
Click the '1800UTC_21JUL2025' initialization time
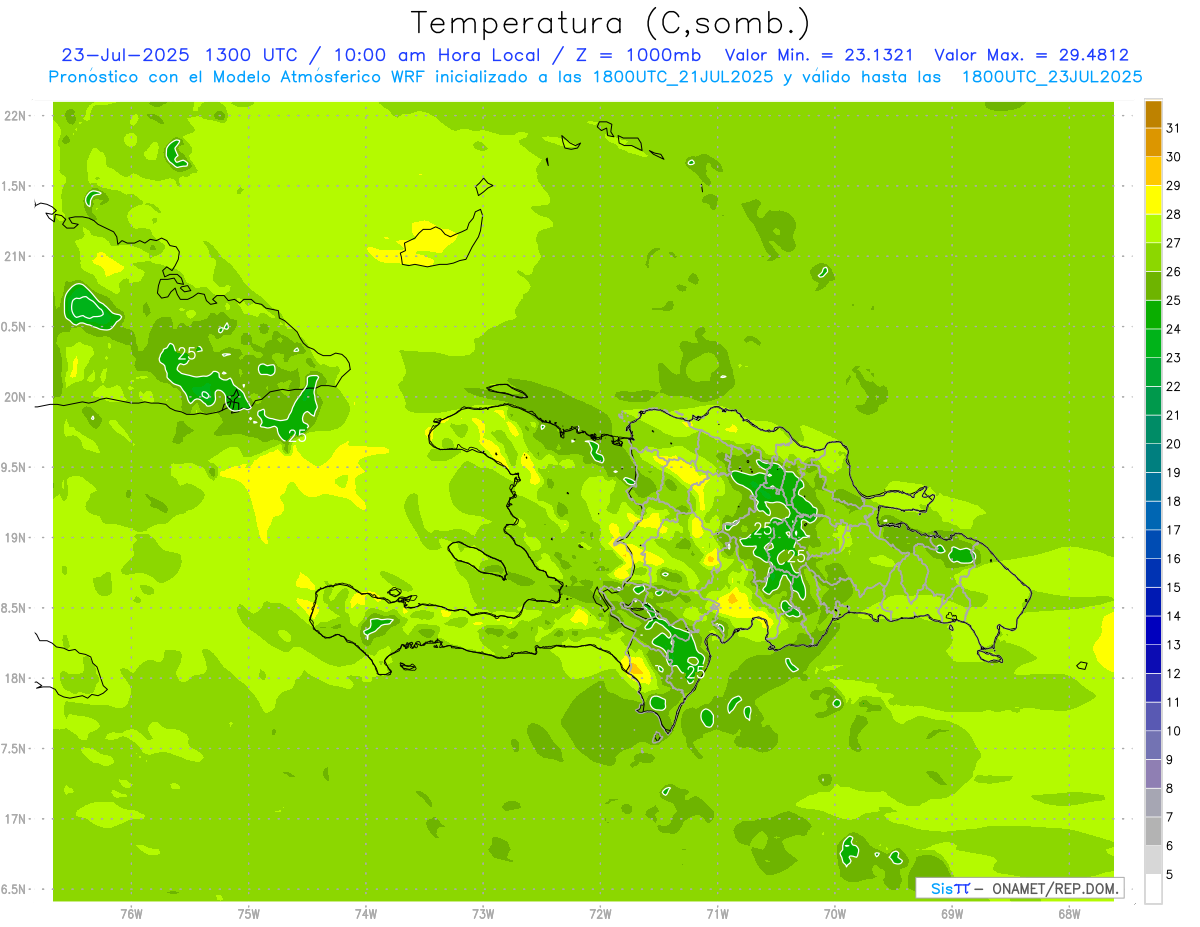tap(680, 76)
